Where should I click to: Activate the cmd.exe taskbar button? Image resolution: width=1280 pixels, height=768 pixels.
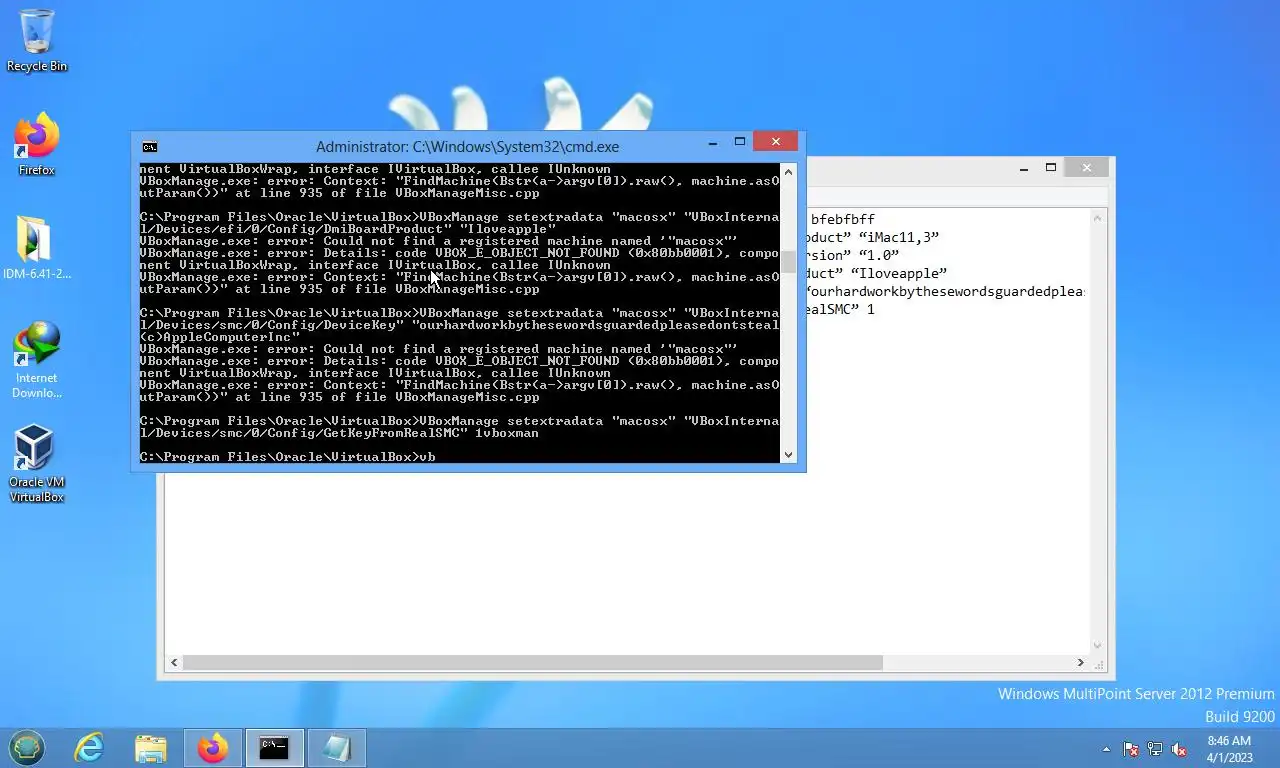tap(274, 748)
